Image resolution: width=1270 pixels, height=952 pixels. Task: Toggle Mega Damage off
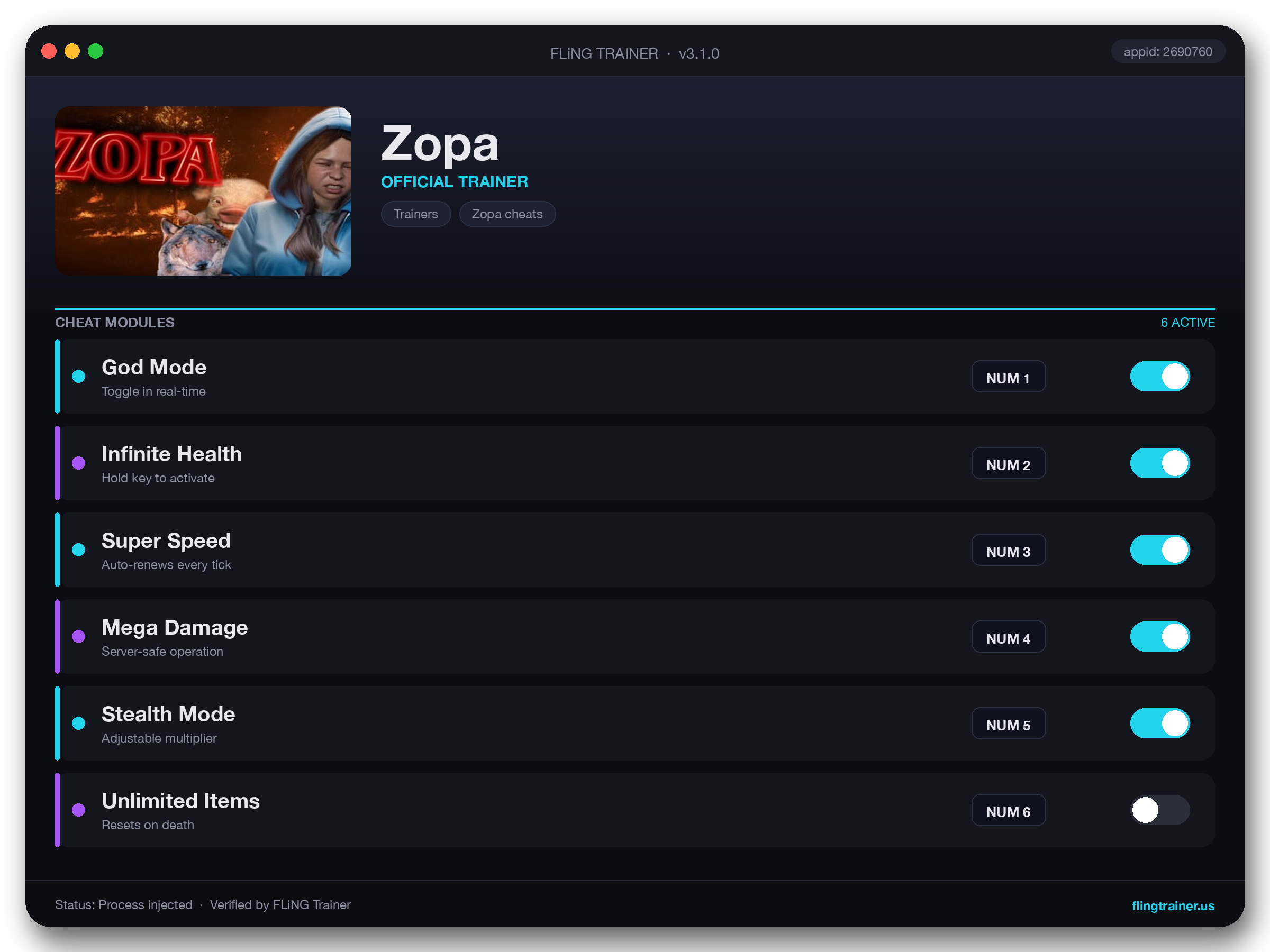pyautogui.click(x=1159, y=636)
